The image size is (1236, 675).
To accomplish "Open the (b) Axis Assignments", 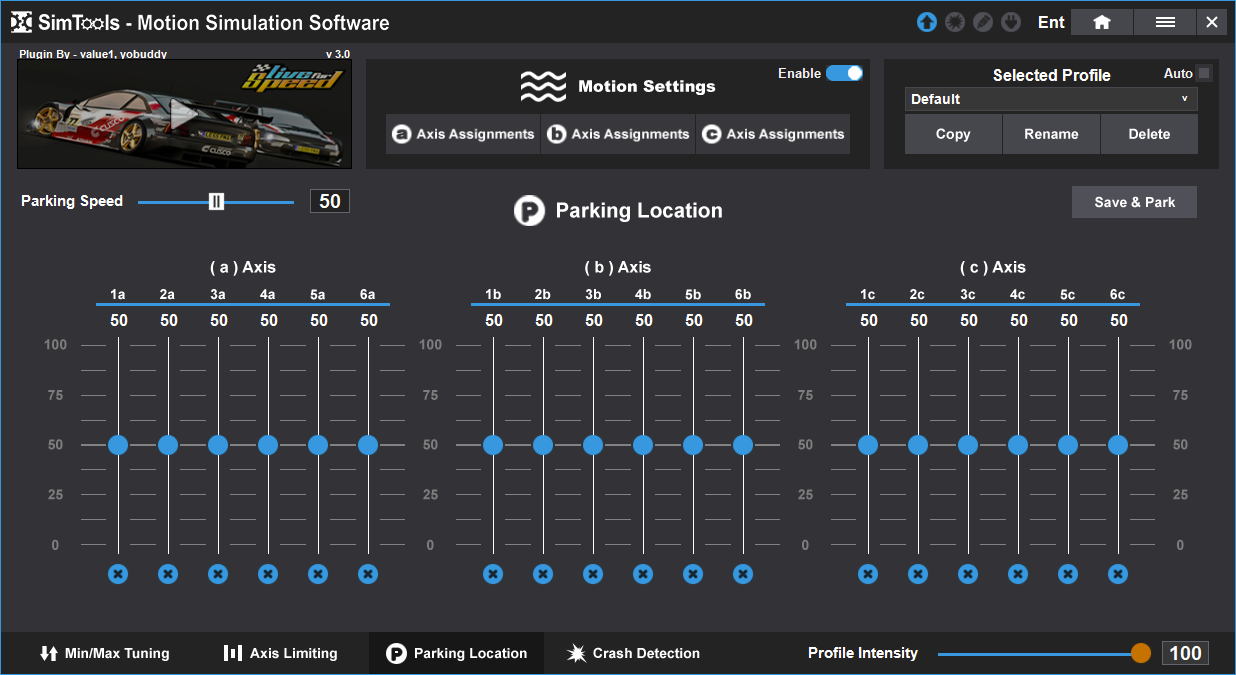I will point(618,134).
